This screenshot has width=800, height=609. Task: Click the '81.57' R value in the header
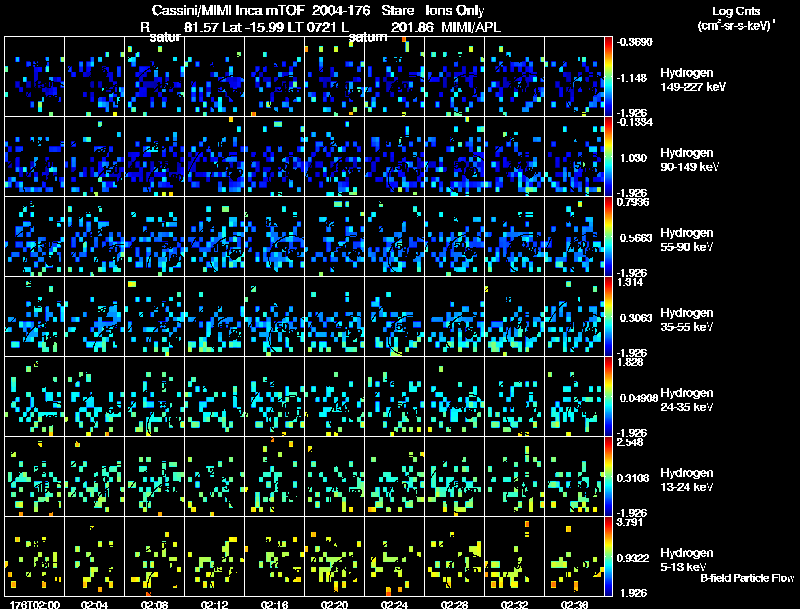(201, 27)
